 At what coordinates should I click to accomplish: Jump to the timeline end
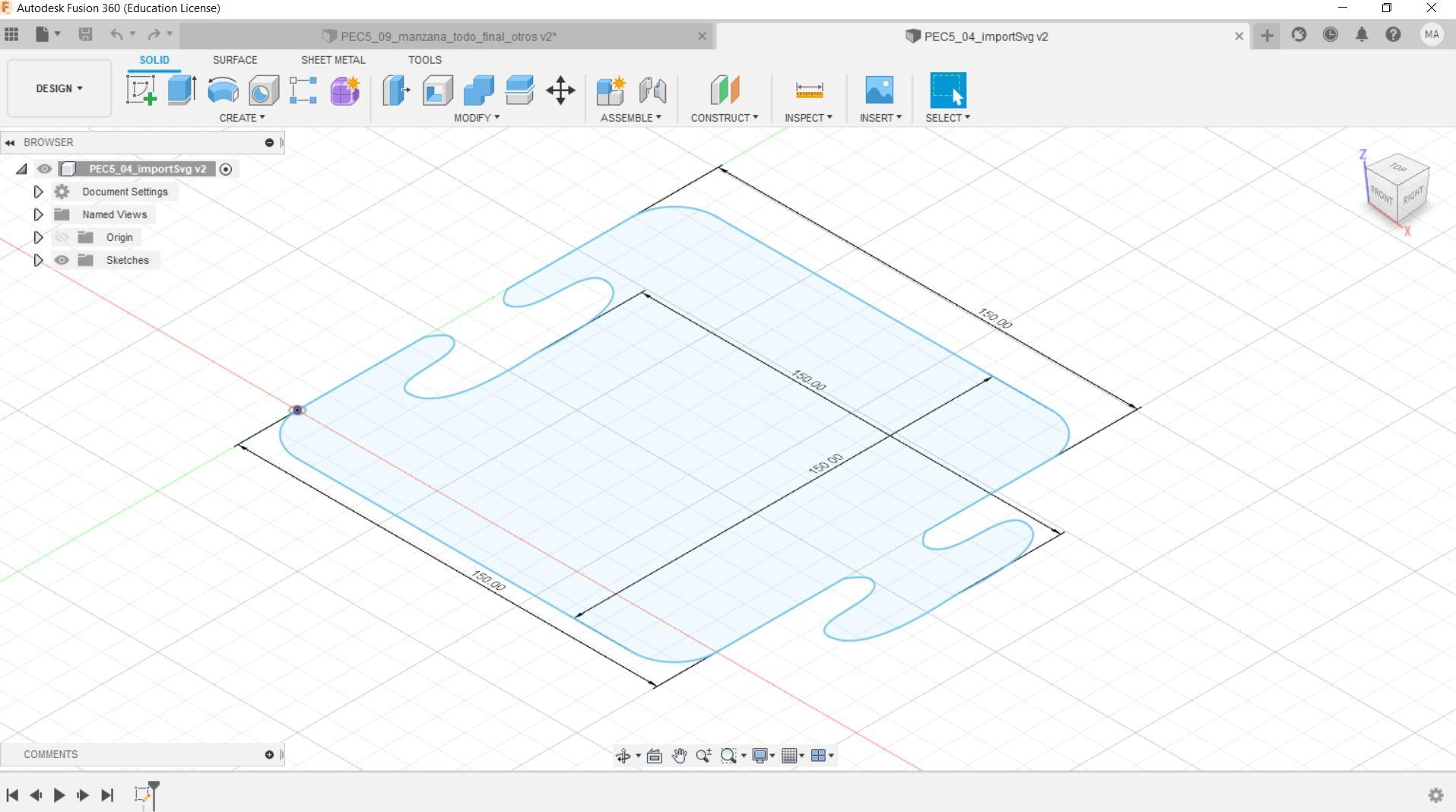pos(107,795)
